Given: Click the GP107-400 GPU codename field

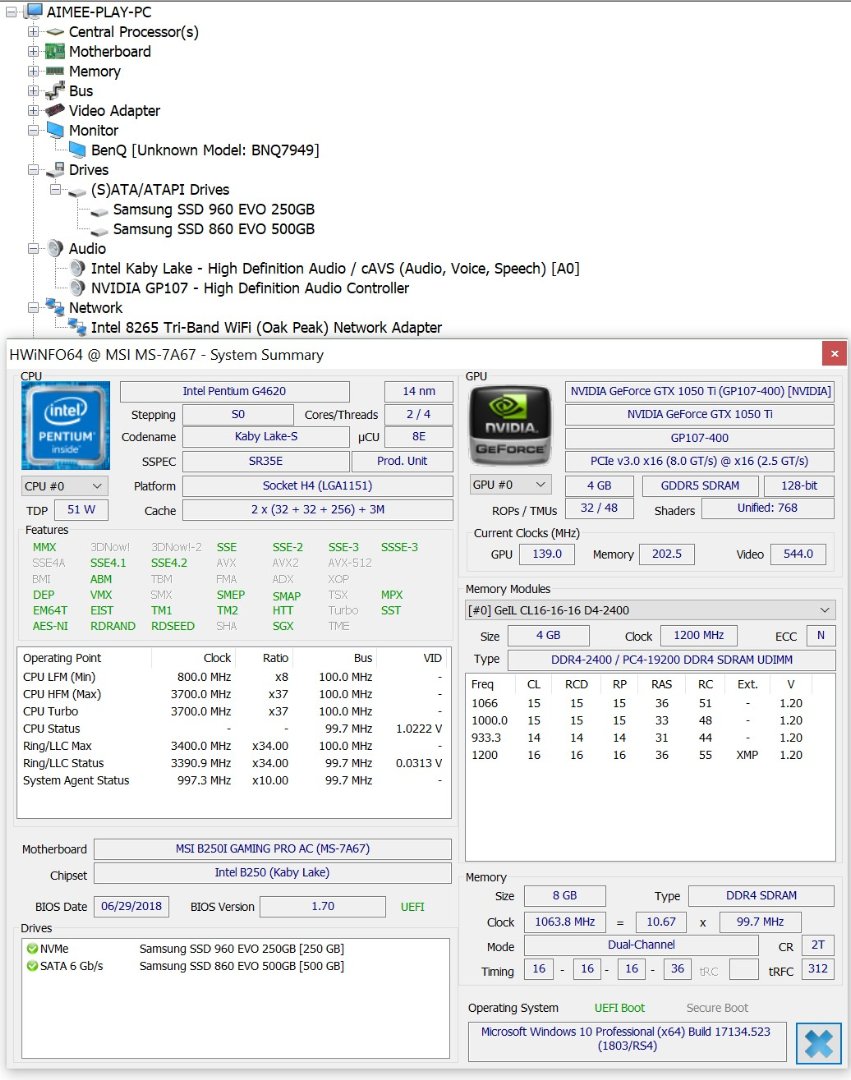Looking at the screenshot, I should (700, 438).
